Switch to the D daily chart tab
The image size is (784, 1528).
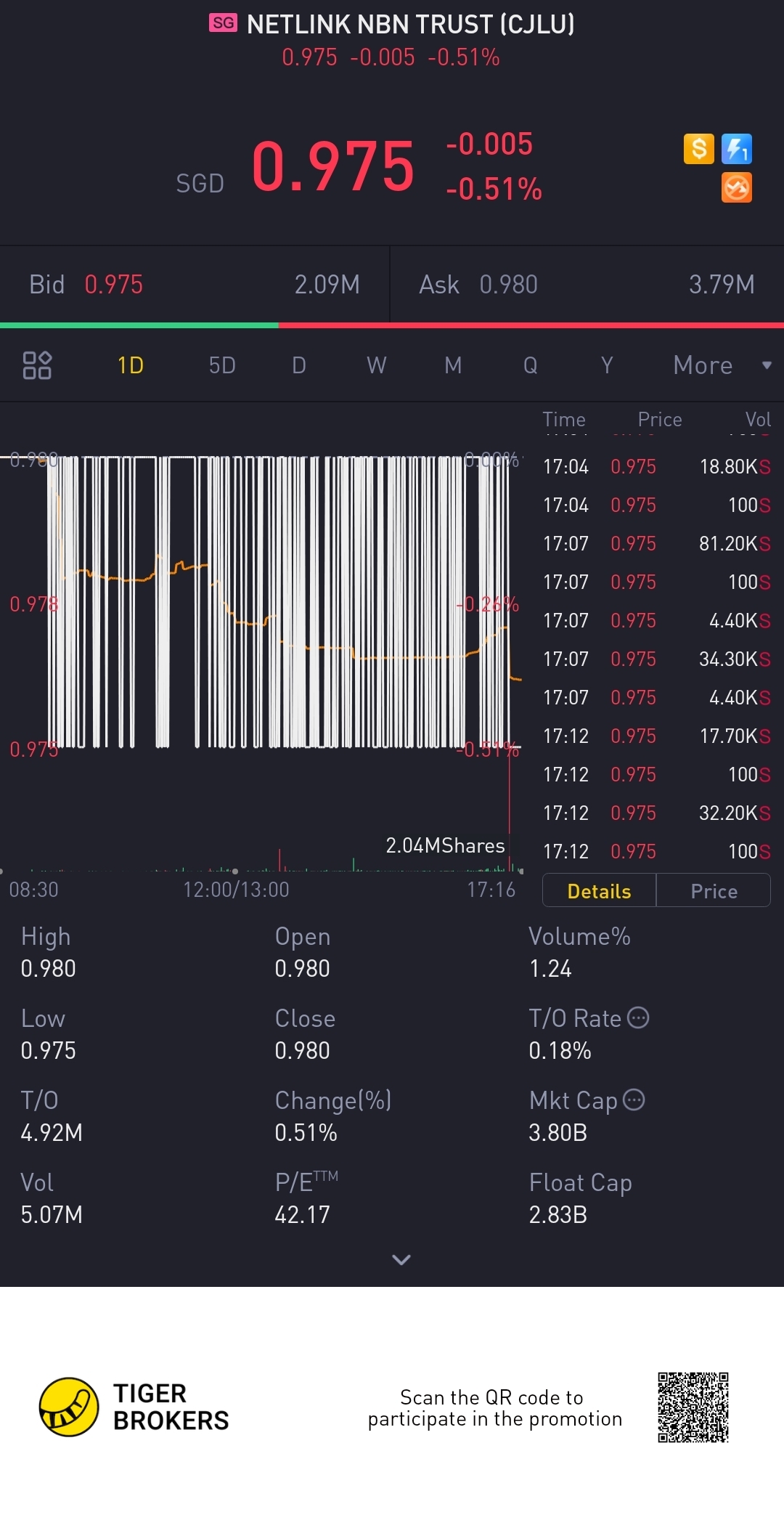299,365
